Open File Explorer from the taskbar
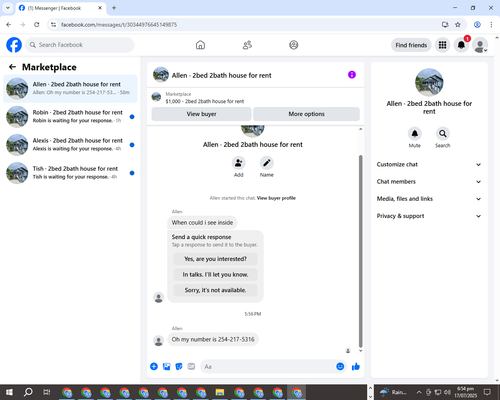500x400 pixels. pyautogui.click(x=220, y=392)
